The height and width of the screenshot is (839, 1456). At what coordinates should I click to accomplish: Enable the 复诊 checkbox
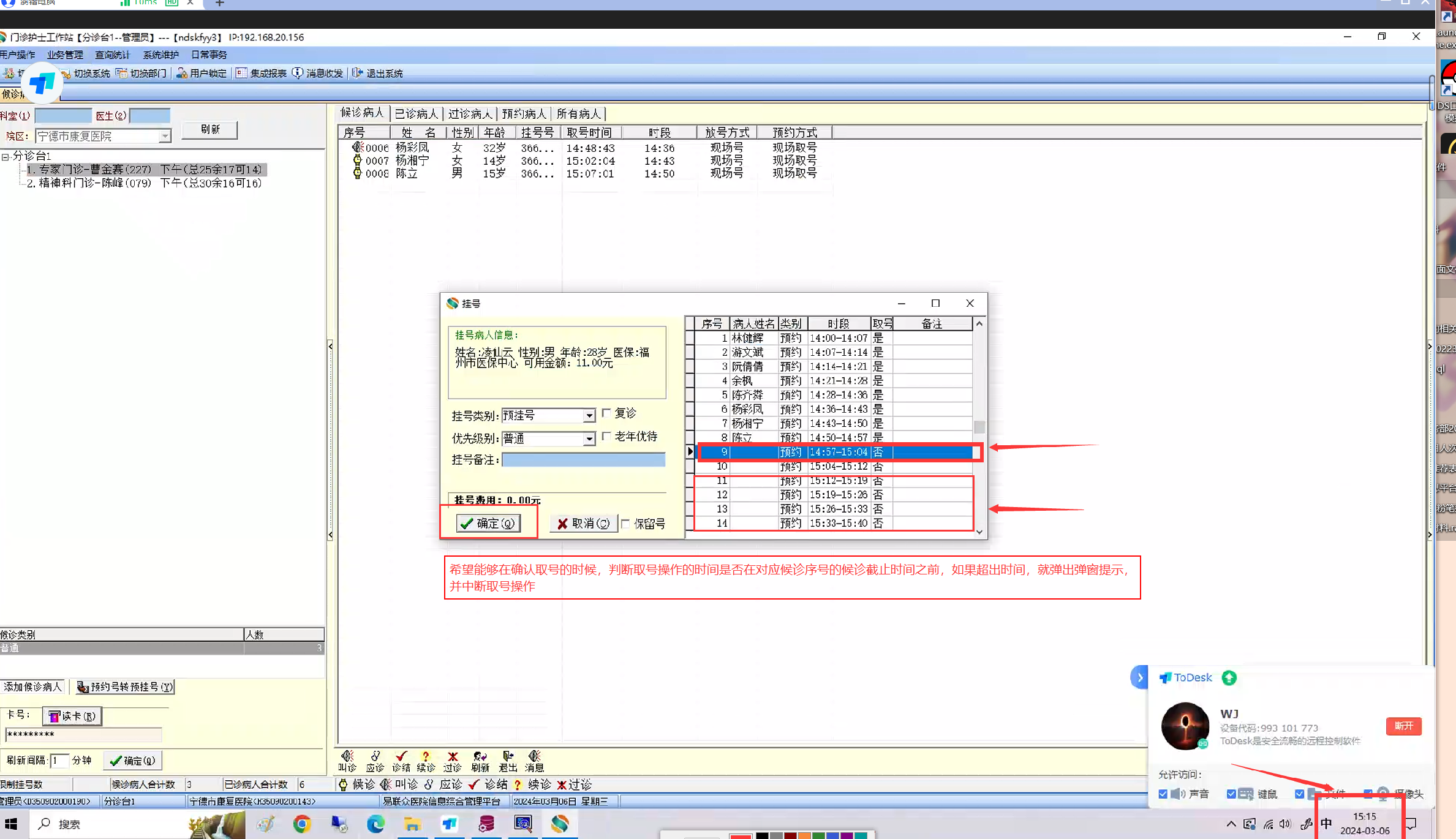606,413
